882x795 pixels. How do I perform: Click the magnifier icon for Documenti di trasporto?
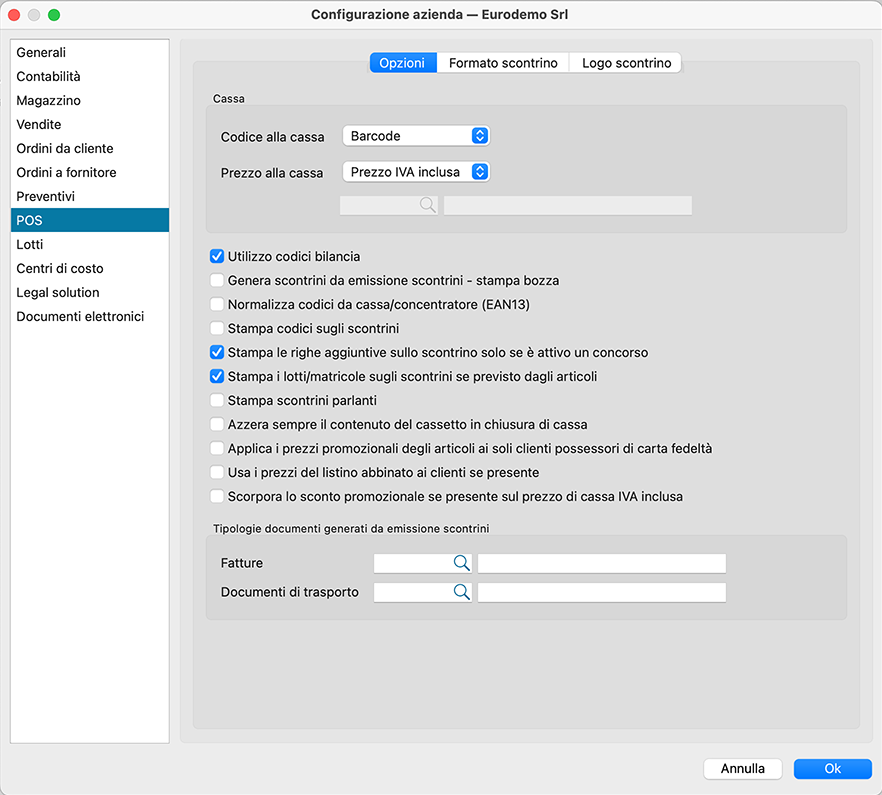[x=461, y=593]
